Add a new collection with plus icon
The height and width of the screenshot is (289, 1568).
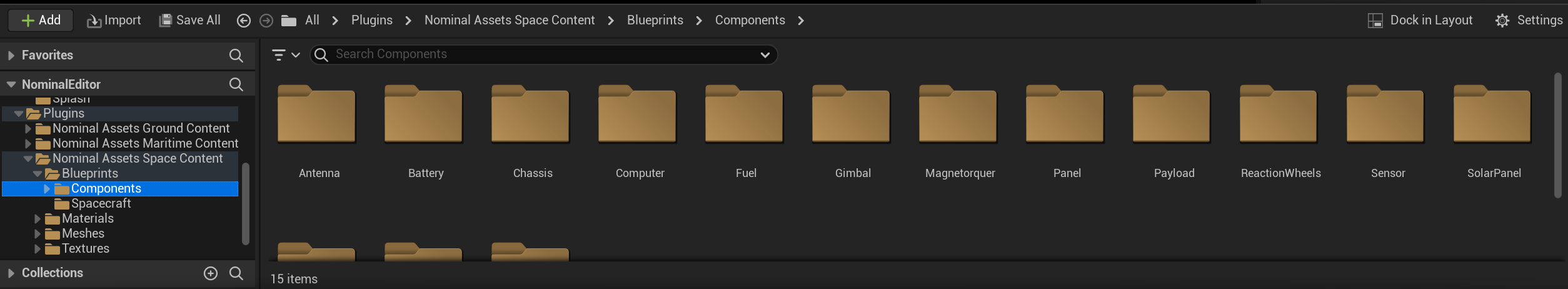point(211,273)
